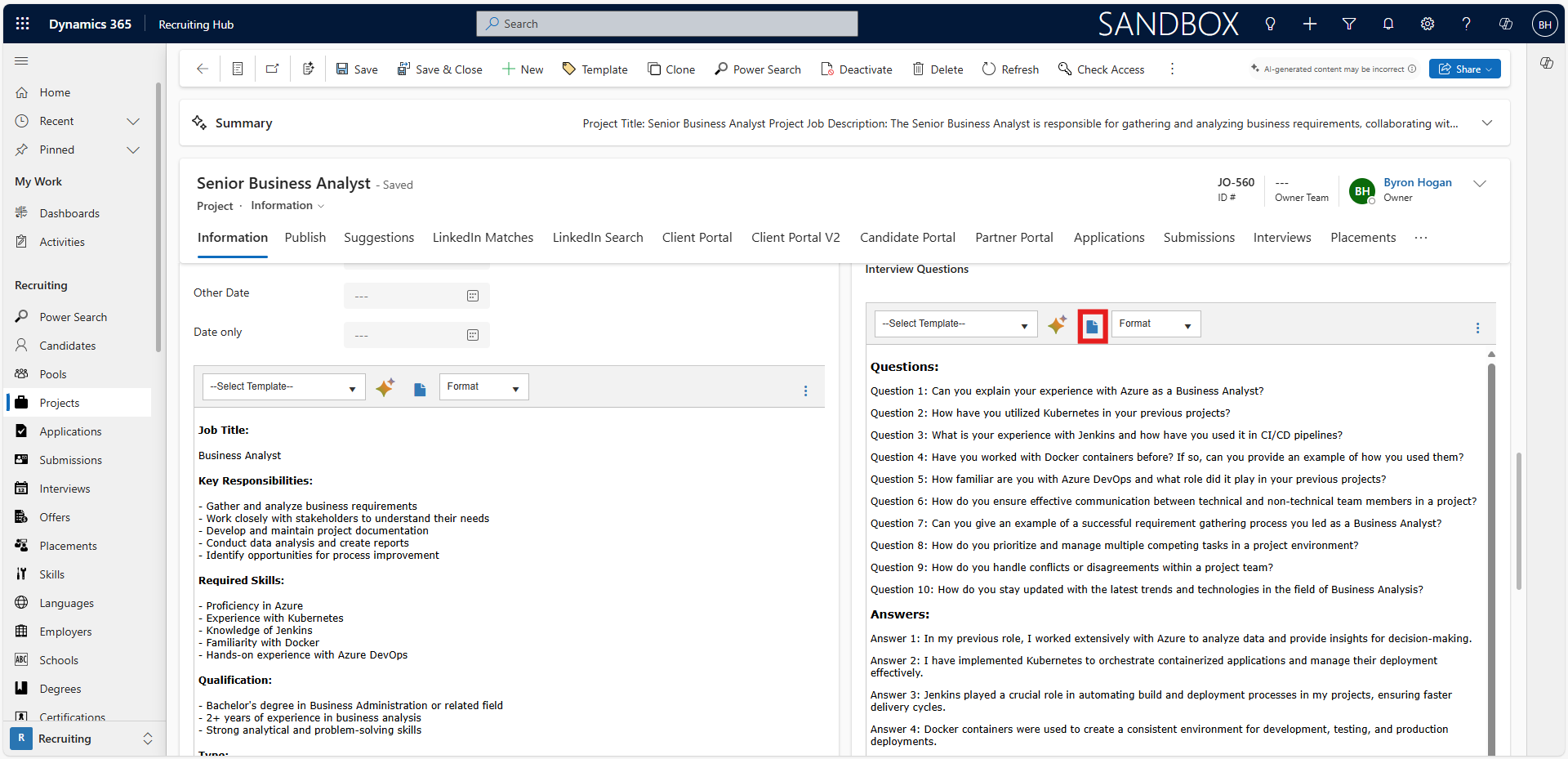Open the Information form selector dropdown
1568x759 pixels.
[287, 206]
